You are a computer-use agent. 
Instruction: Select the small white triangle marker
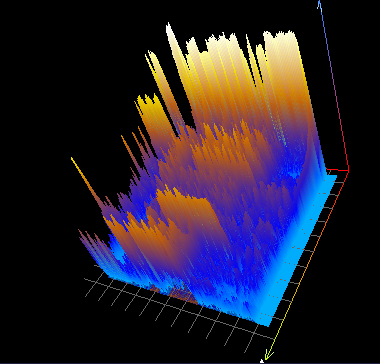pyautogui.click(x=262, y=360)
